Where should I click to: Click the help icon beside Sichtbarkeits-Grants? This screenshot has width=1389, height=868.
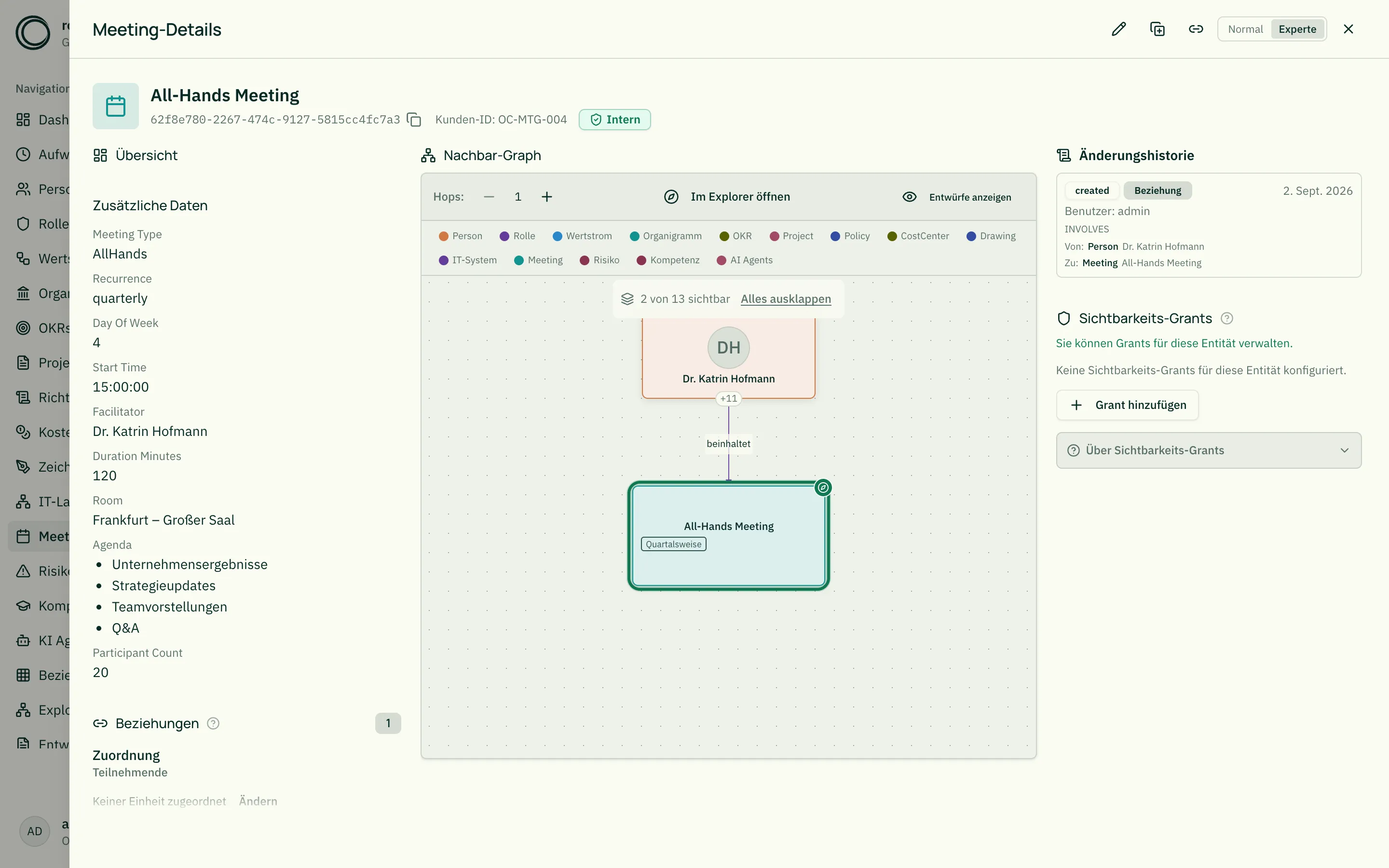click(x=1226, y=319)
